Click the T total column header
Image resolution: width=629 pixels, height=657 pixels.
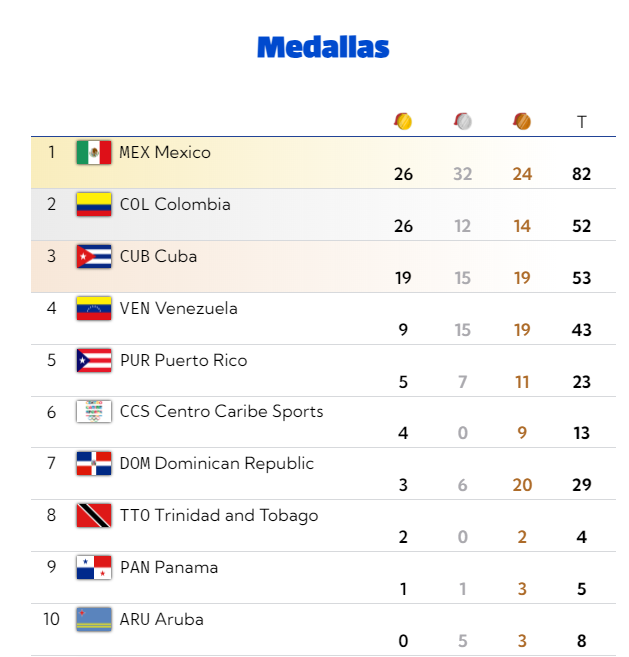(x=582, y=122)
